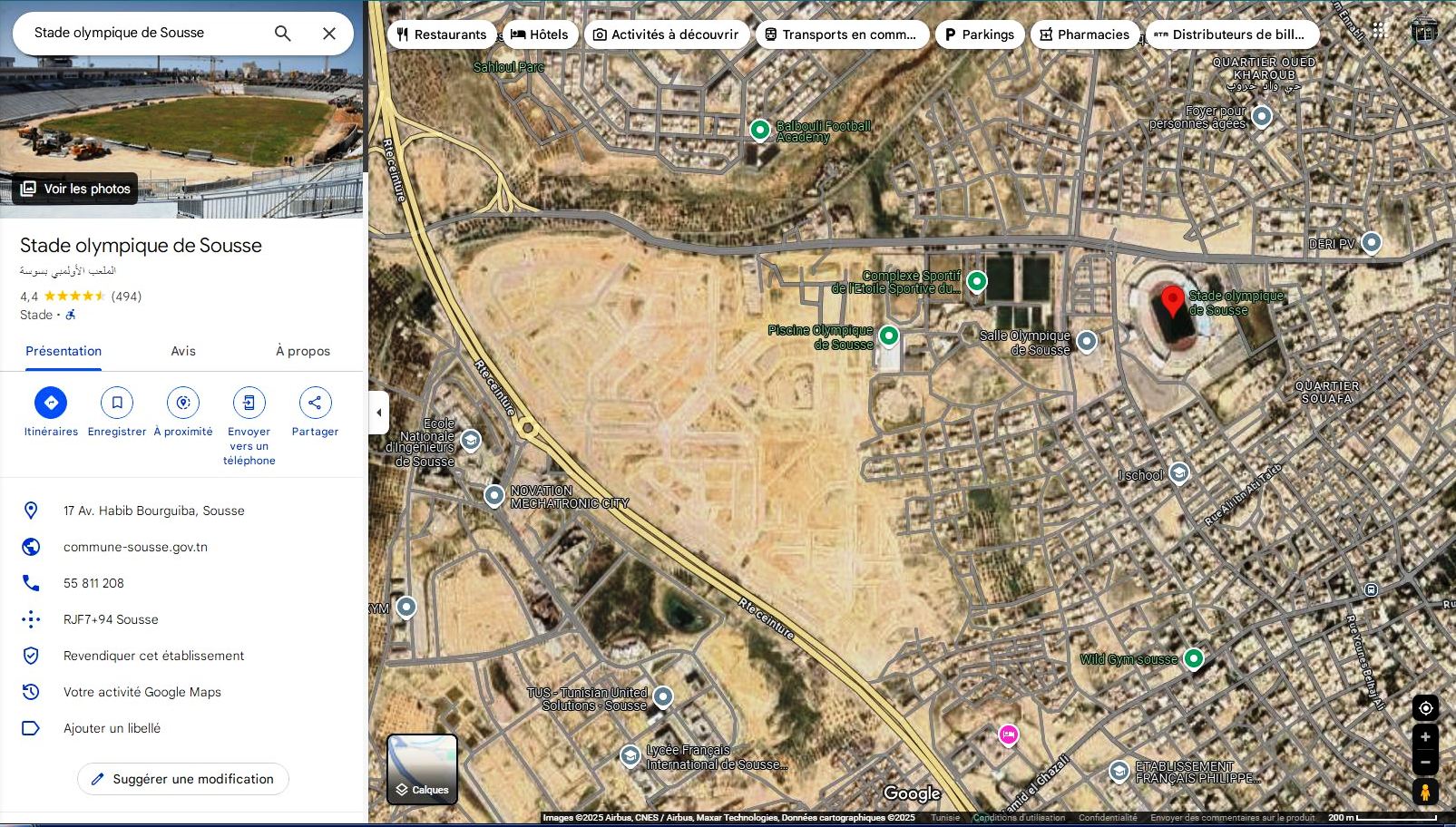Screen dimensions: 1456x827
Task: Share the place via the Partager icon
Action: coord(315,403)
